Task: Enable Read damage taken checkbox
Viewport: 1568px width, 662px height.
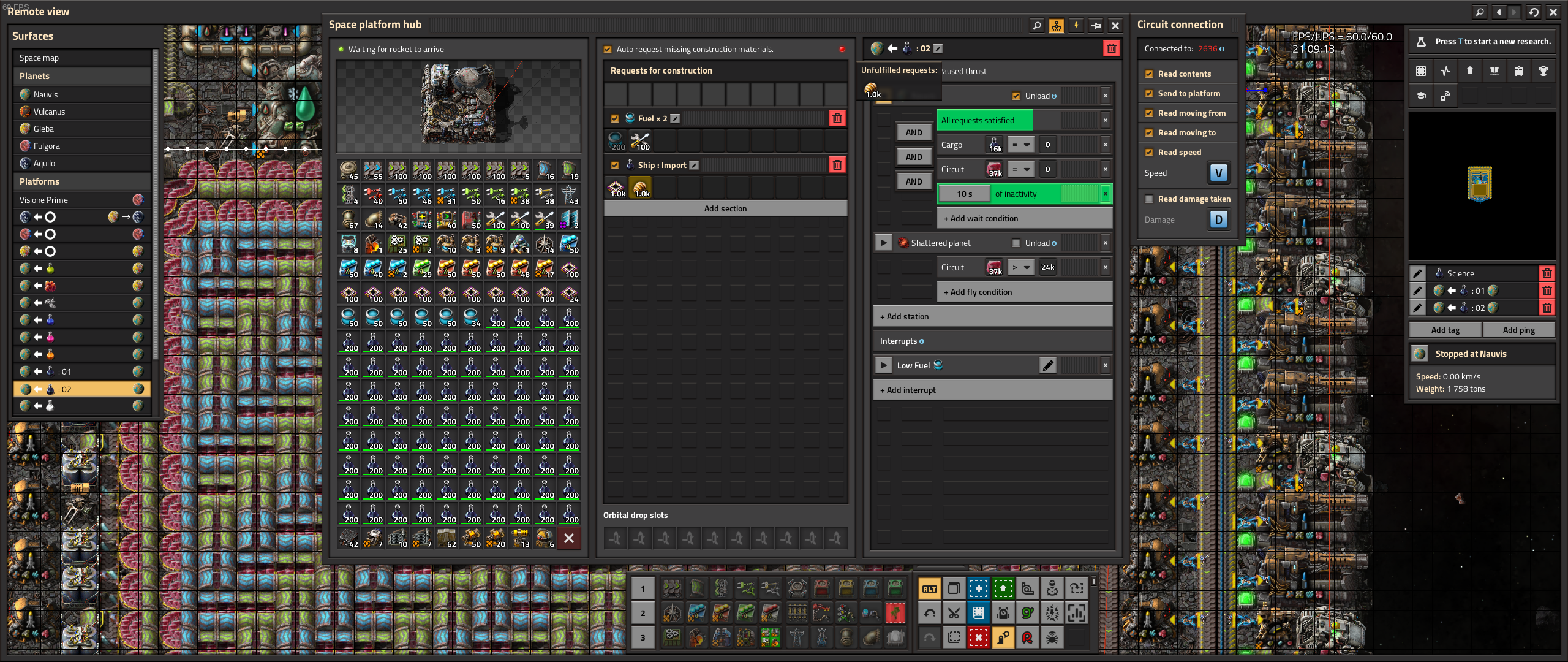Action: point(1149,199)
